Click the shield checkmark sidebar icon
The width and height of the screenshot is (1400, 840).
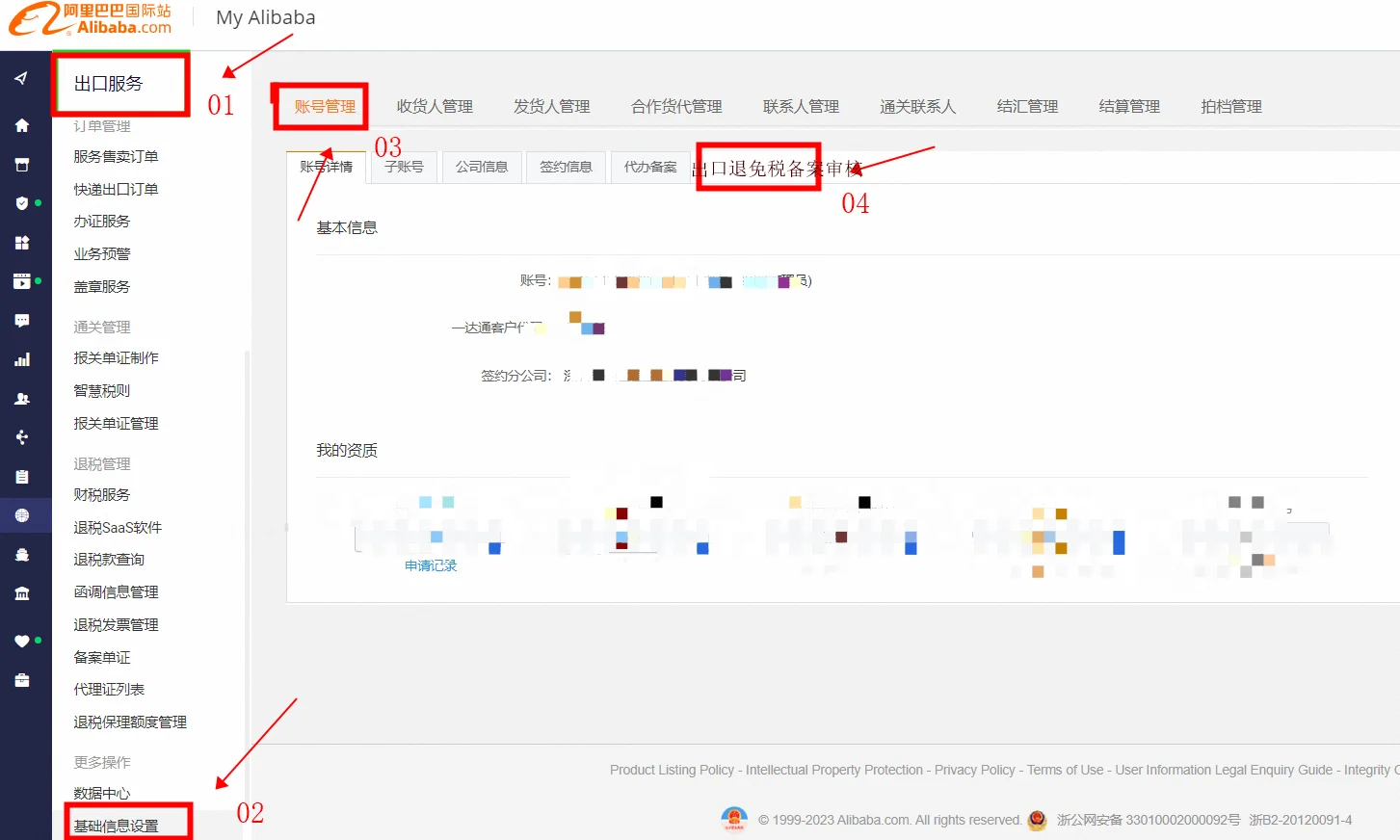click(22, 203)
